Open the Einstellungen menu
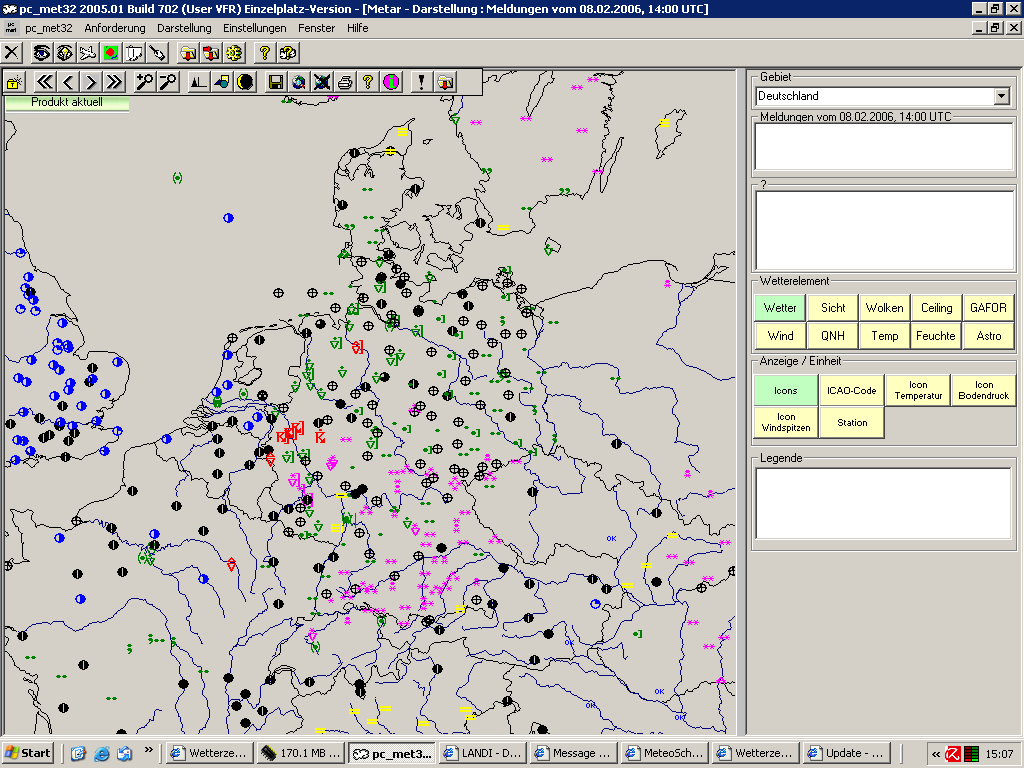 click(253, 28)
